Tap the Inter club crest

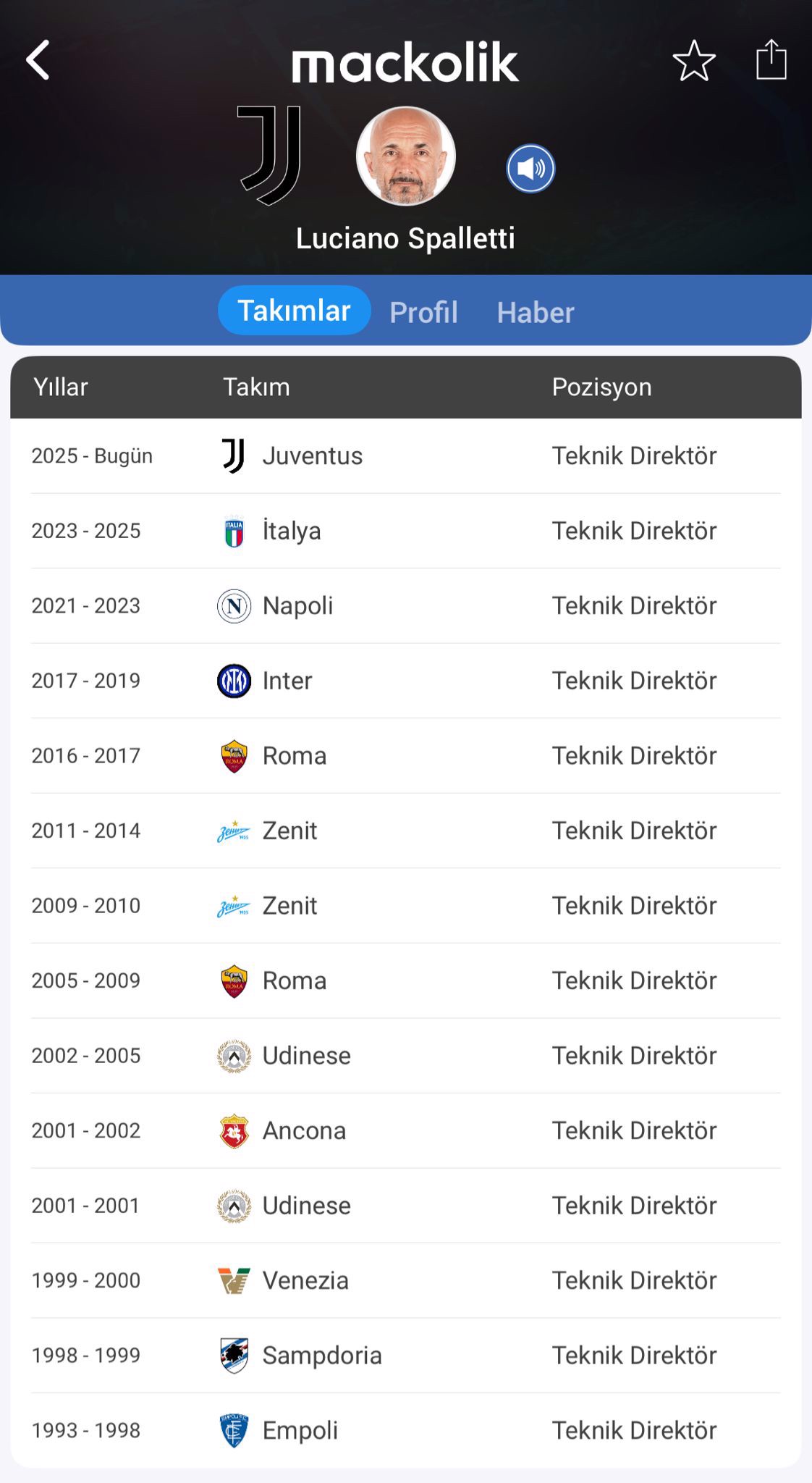234,681
